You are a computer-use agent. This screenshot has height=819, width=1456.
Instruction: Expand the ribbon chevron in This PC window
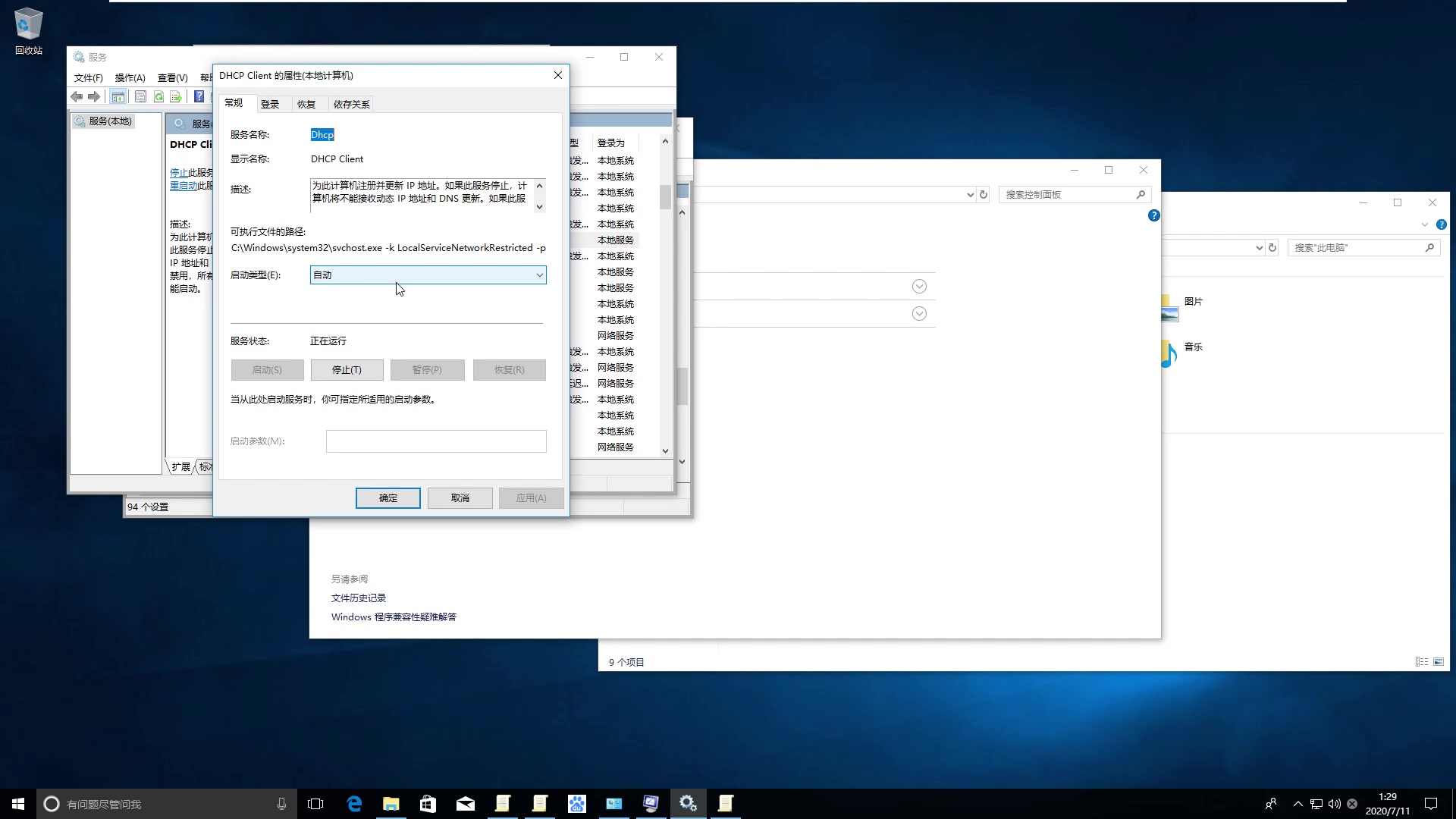(x=1425, y=224)
